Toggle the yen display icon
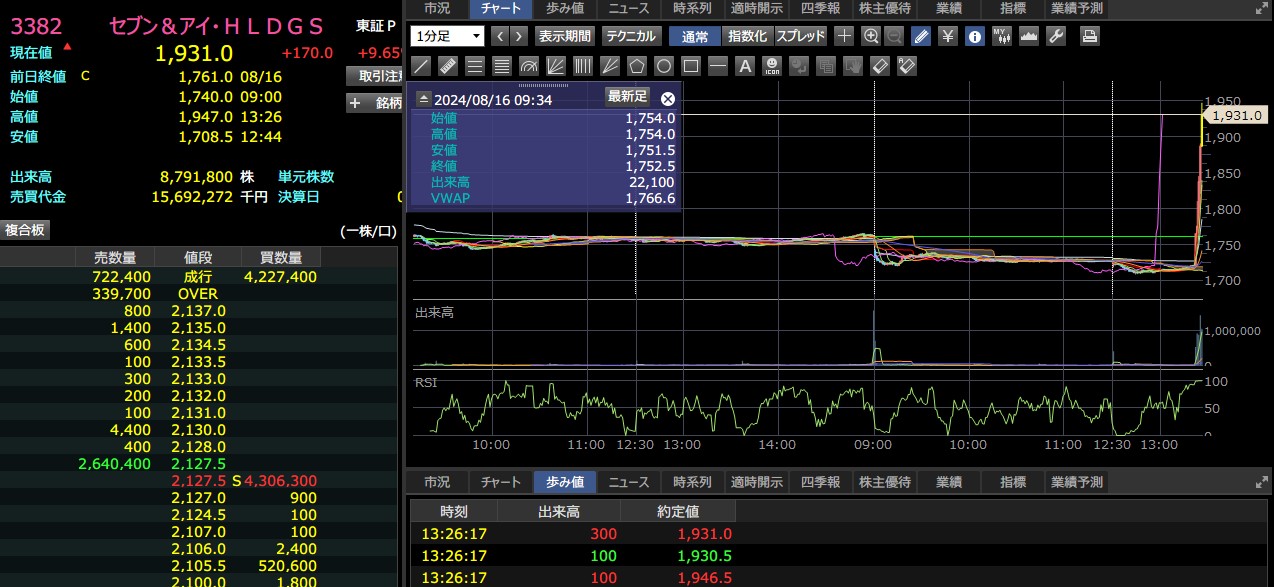The height and width of the screenshot is (587, 1274). pyautogui.click(x=948, y=36)
